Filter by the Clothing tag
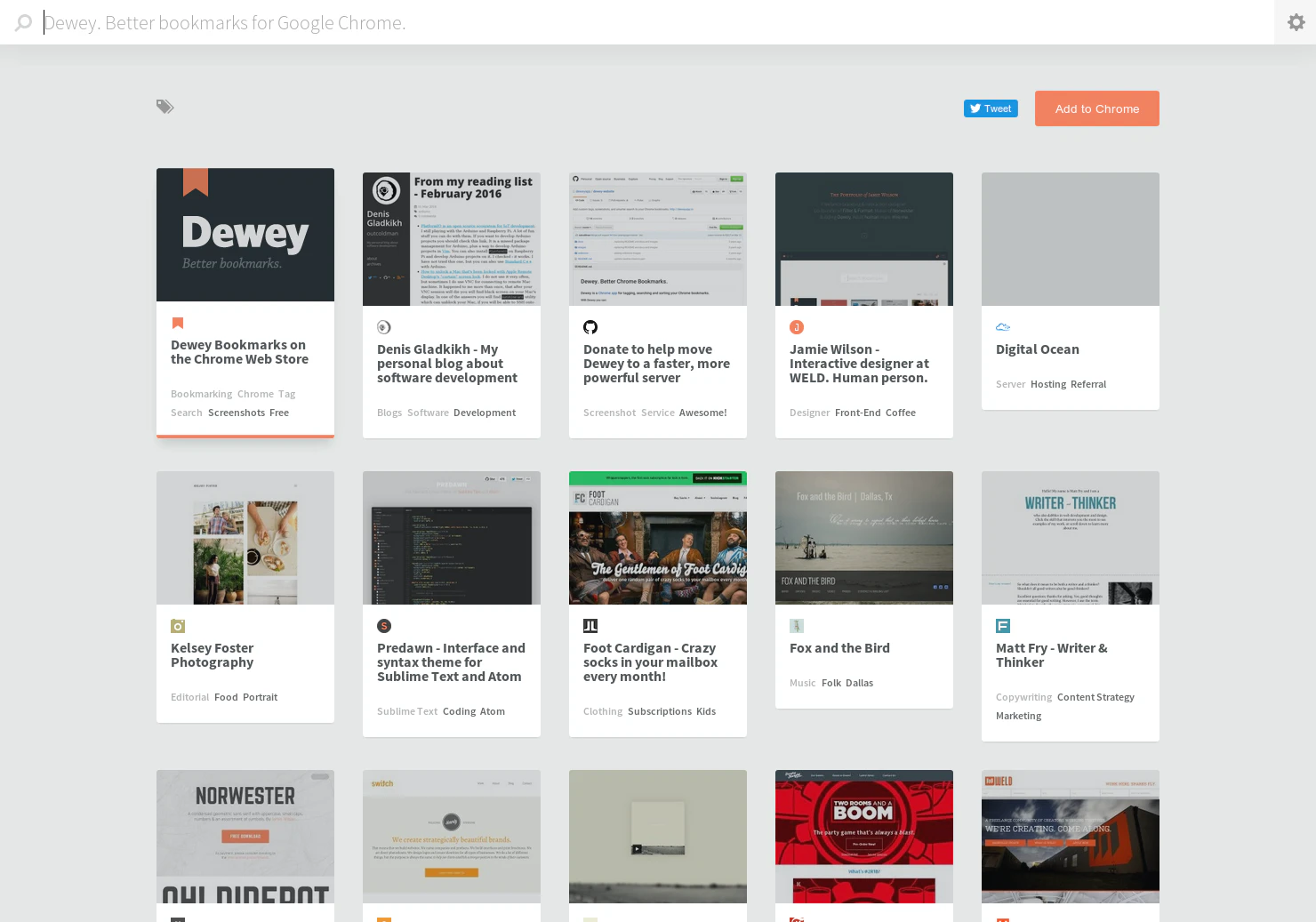This screenshot has width=1316, height=922. (x=603, y=711)
